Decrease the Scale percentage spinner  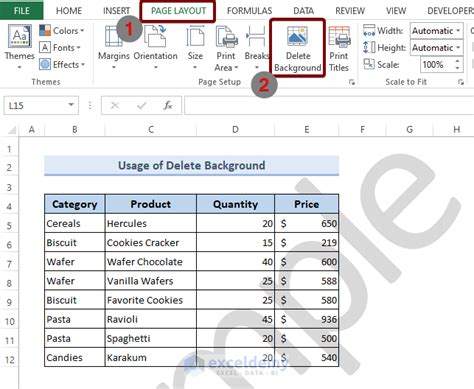(457, 68)
